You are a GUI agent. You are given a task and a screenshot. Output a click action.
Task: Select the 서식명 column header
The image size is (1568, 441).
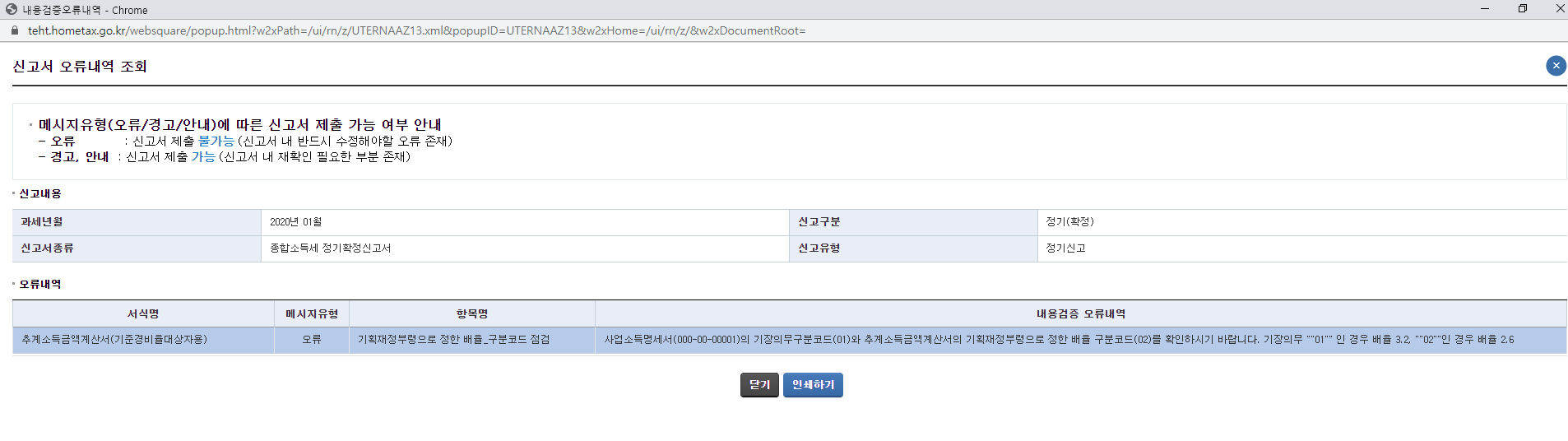pyautogui.click(x=143, y=314)
